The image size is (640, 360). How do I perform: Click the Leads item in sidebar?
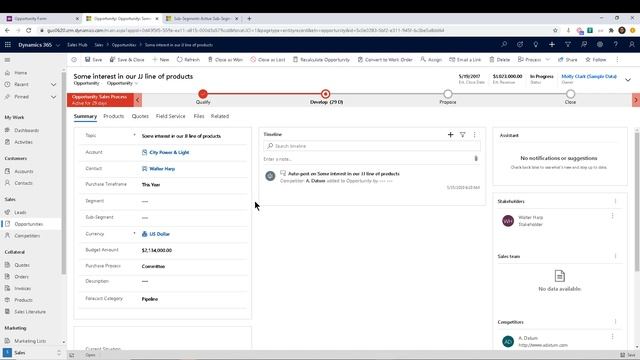(x=20, y=212)
